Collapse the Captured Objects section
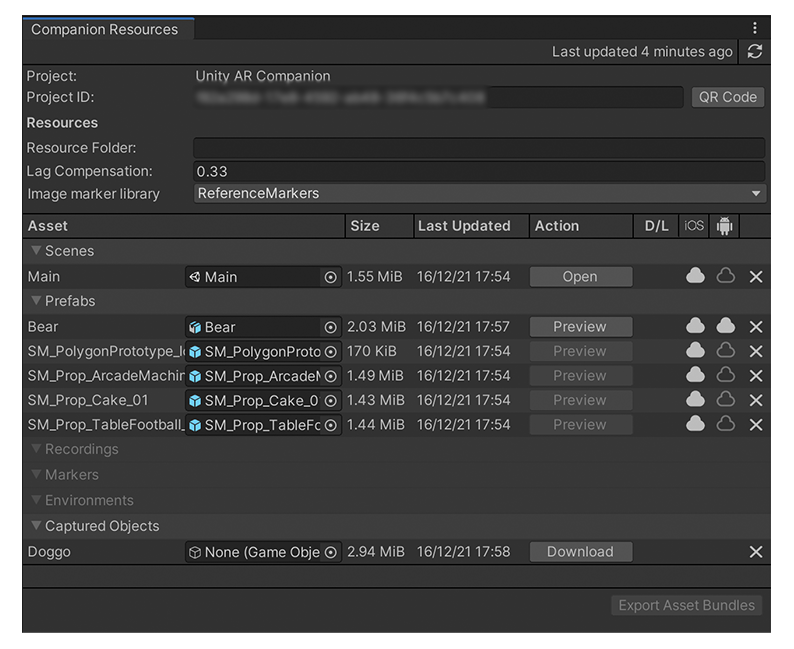This screenshot has width=794, height=649. [x=37, y=527]
